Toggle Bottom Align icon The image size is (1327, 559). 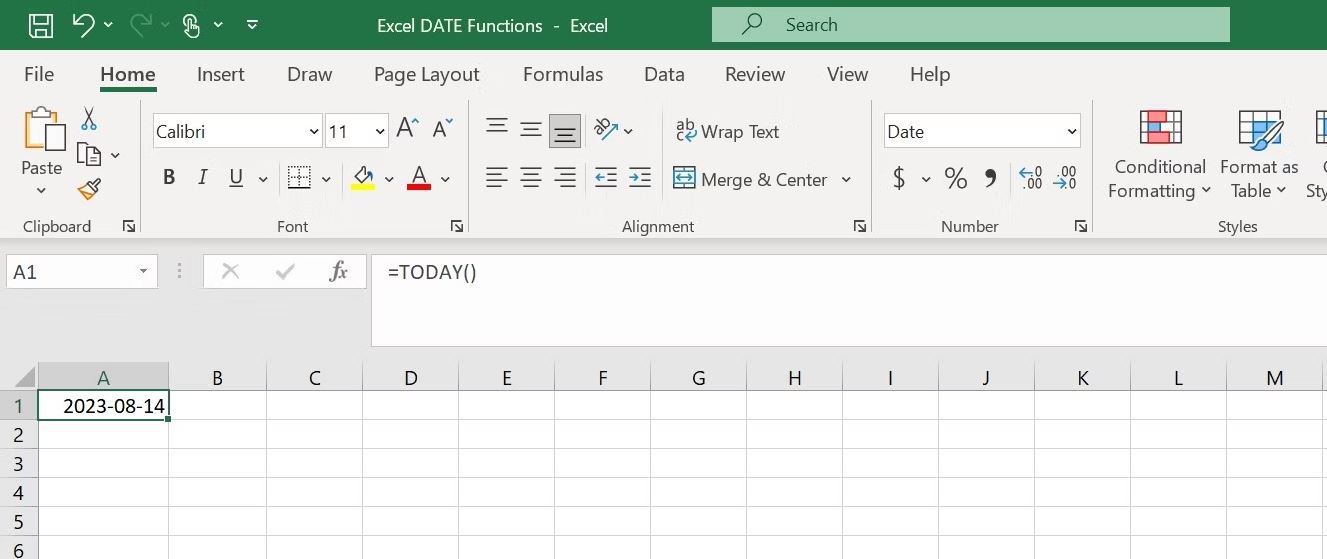click(565, 131)
